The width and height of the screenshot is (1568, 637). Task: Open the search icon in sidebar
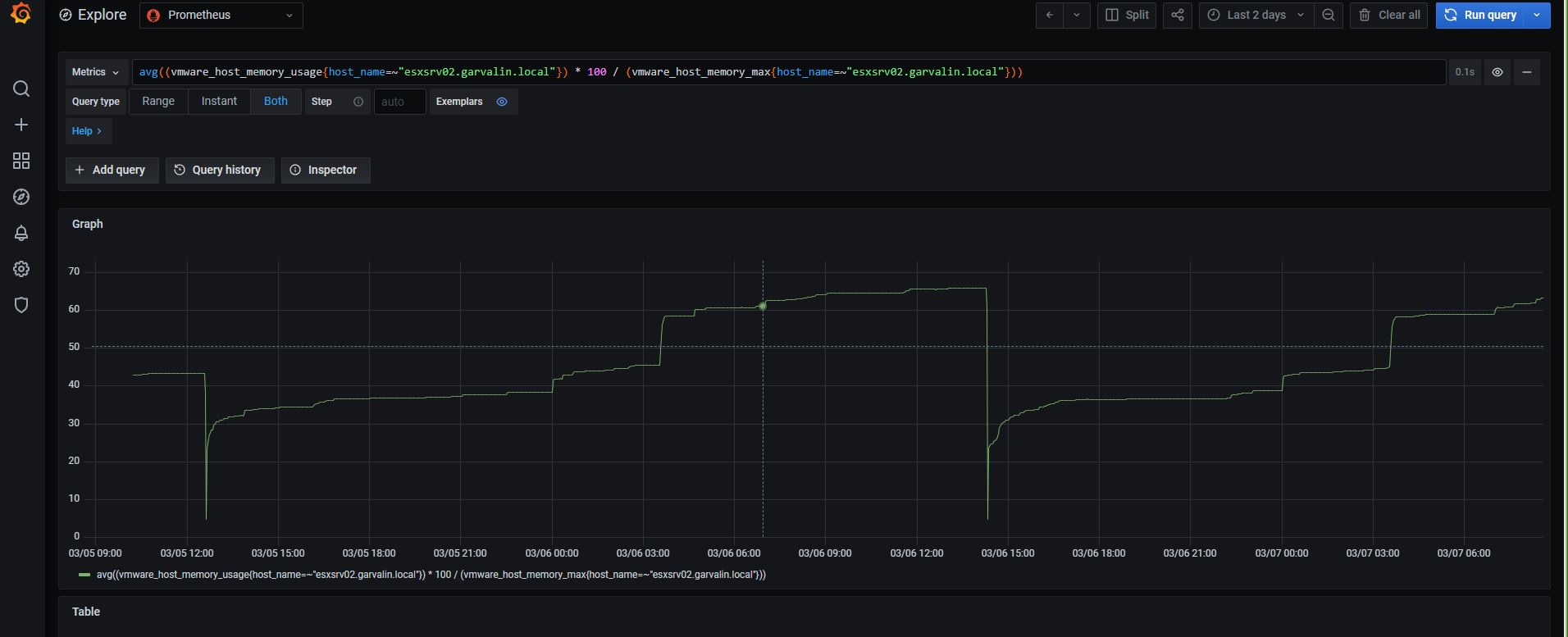(21, 89)
